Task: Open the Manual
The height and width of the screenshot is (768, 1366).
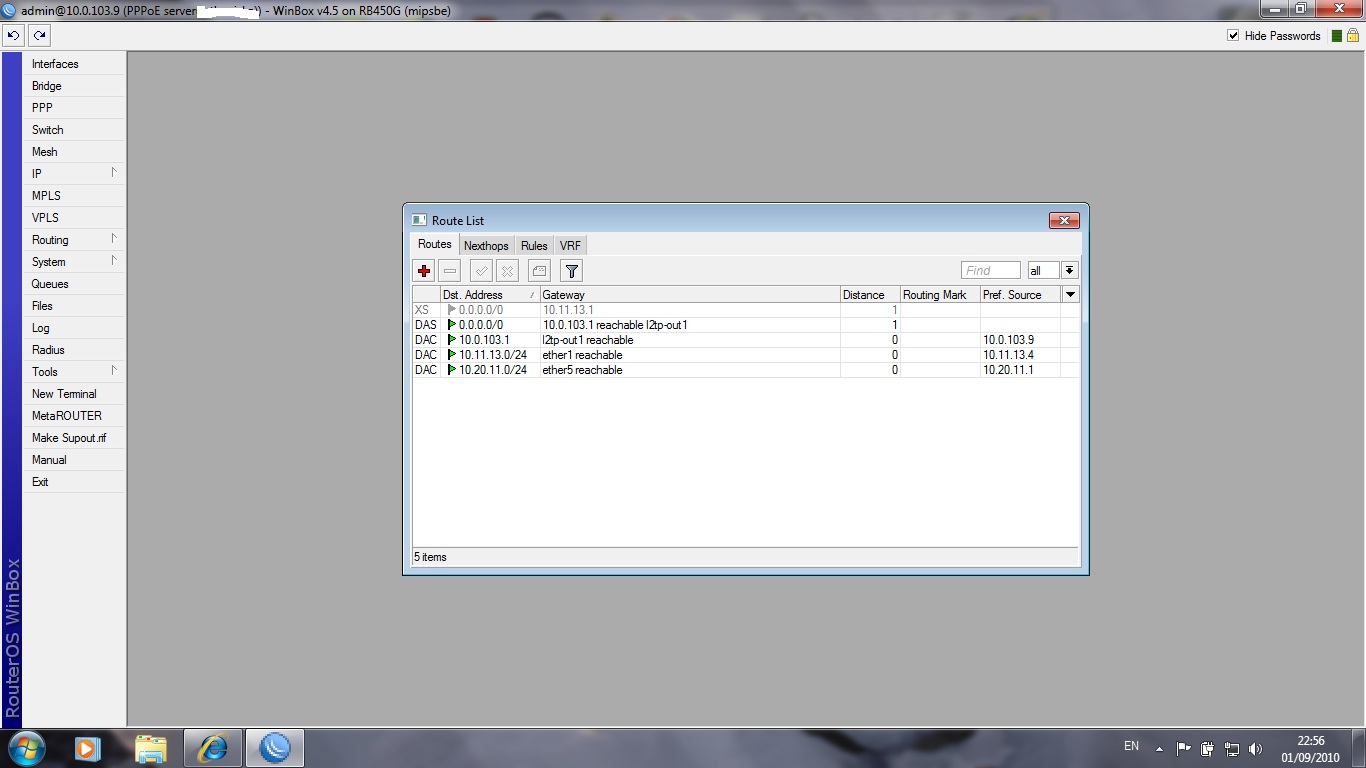Action: (74, 460)
